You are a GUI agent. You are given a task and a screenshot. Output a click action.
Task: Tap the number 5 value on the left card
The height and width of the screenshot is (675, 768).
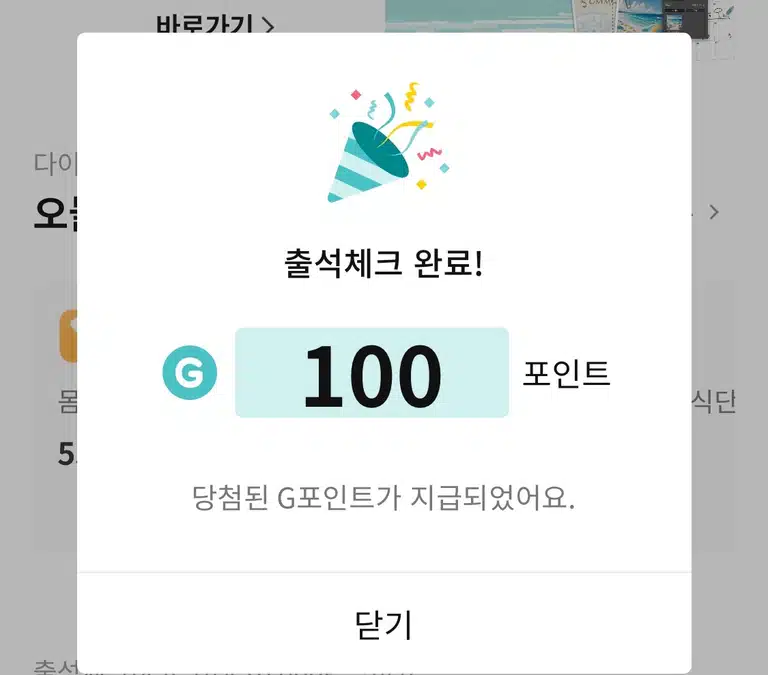coord(67,454)
